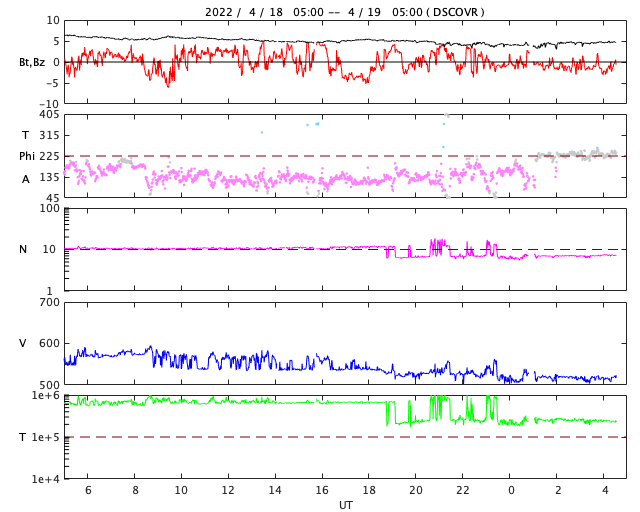Select the Bt,Bz axis label
The height and width of the screenshot is (512, 640).
click(x=32, y=62)
